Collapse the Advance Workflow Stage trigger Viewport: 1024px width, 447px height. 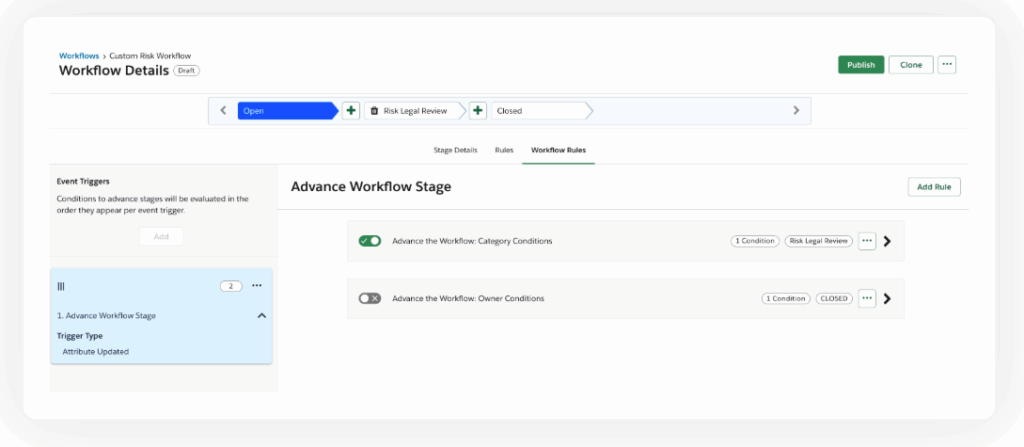261,316
